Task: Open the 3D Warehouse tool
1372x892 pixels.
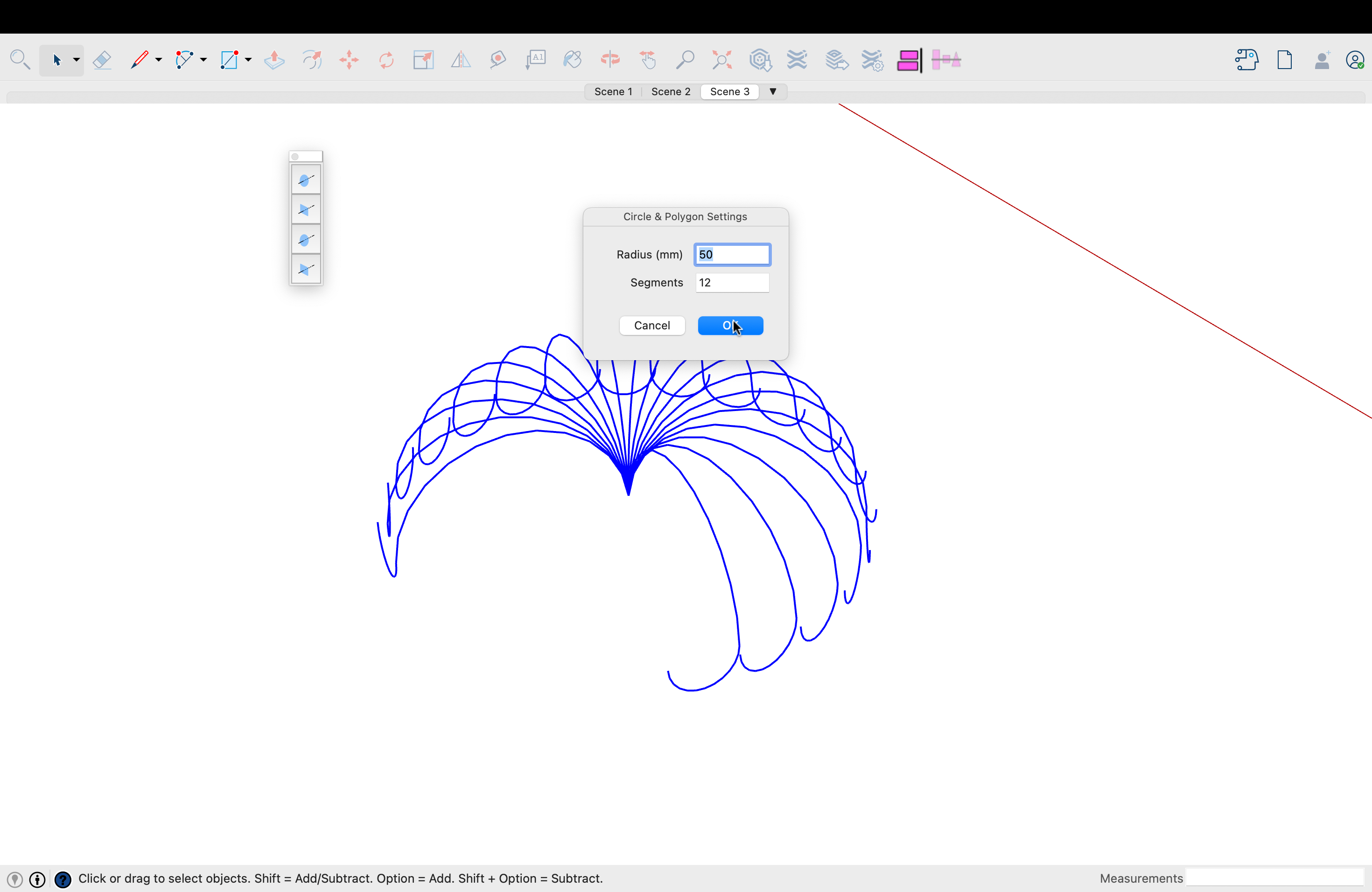Action: pos(760,60)
